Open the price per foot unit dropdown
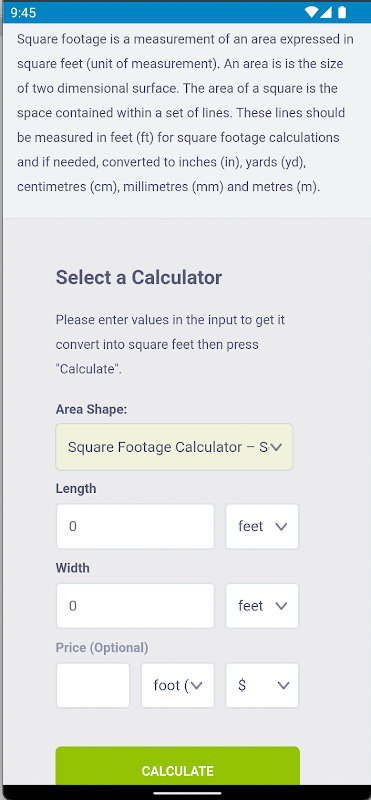 click(x=178, y=686)
